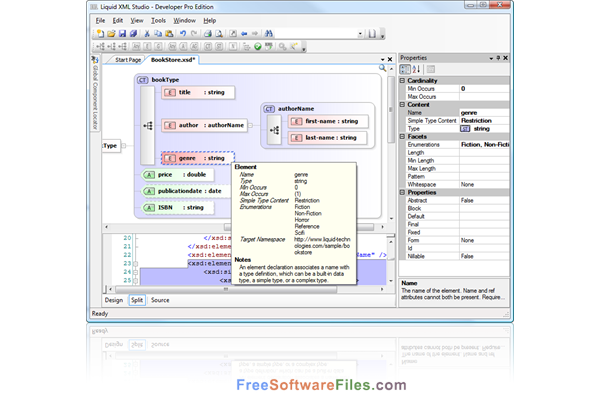Screen dimensions: 600x400
Task: Click the Name property value genre
Action: (484, 113)
